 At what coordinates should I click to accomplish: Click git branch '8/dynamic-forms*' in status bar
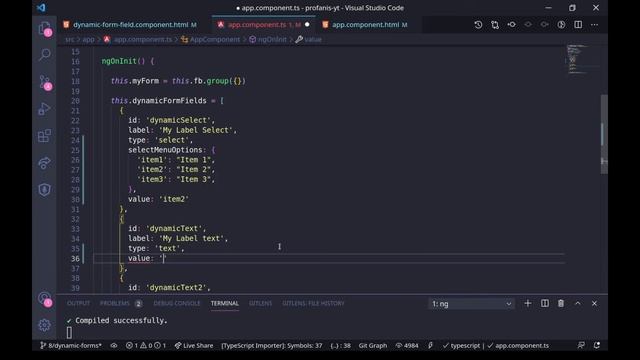tap(71, 345)
